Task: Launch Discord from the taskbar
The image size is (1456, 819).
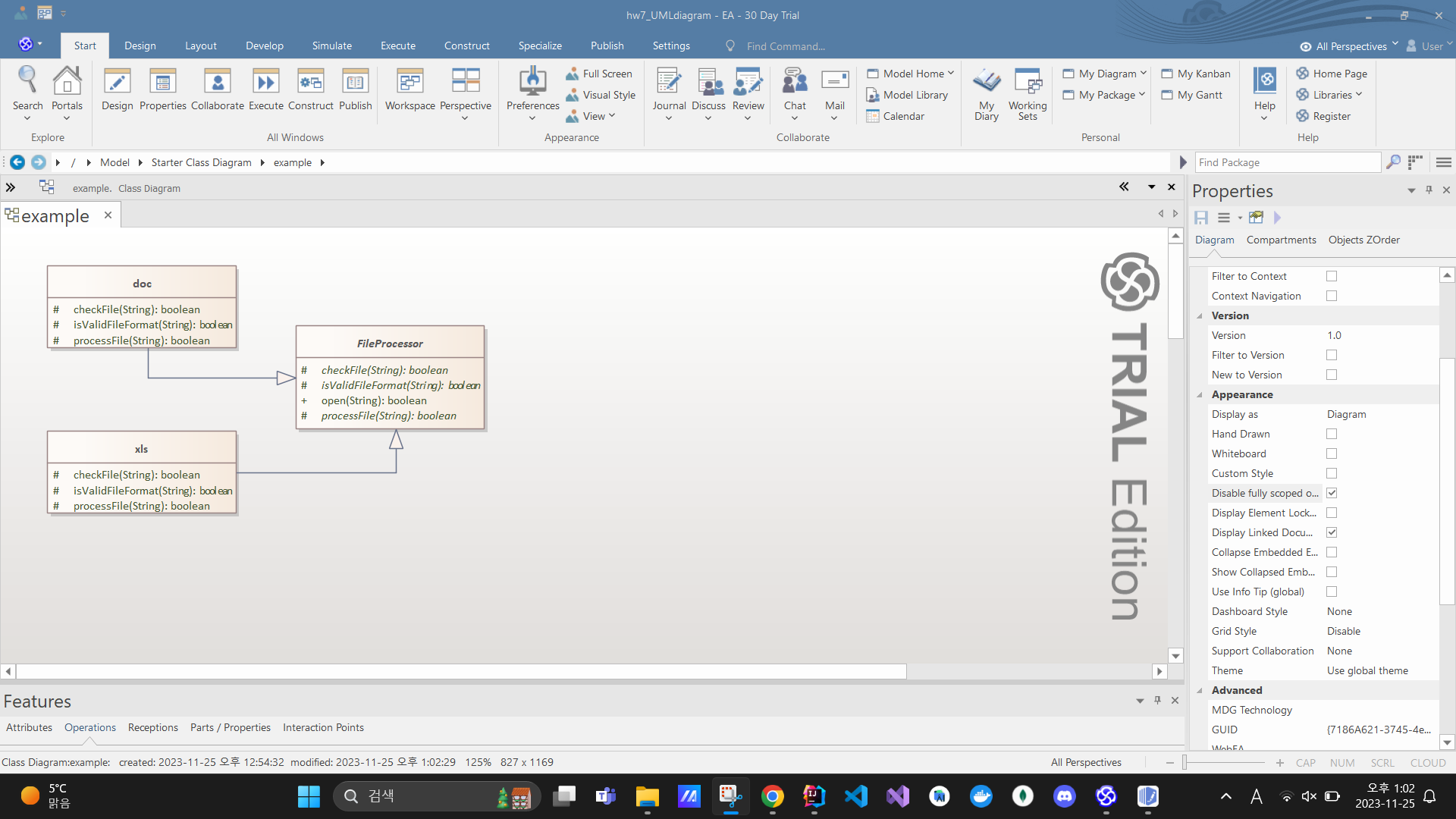Action: [x=1064, y=796]
